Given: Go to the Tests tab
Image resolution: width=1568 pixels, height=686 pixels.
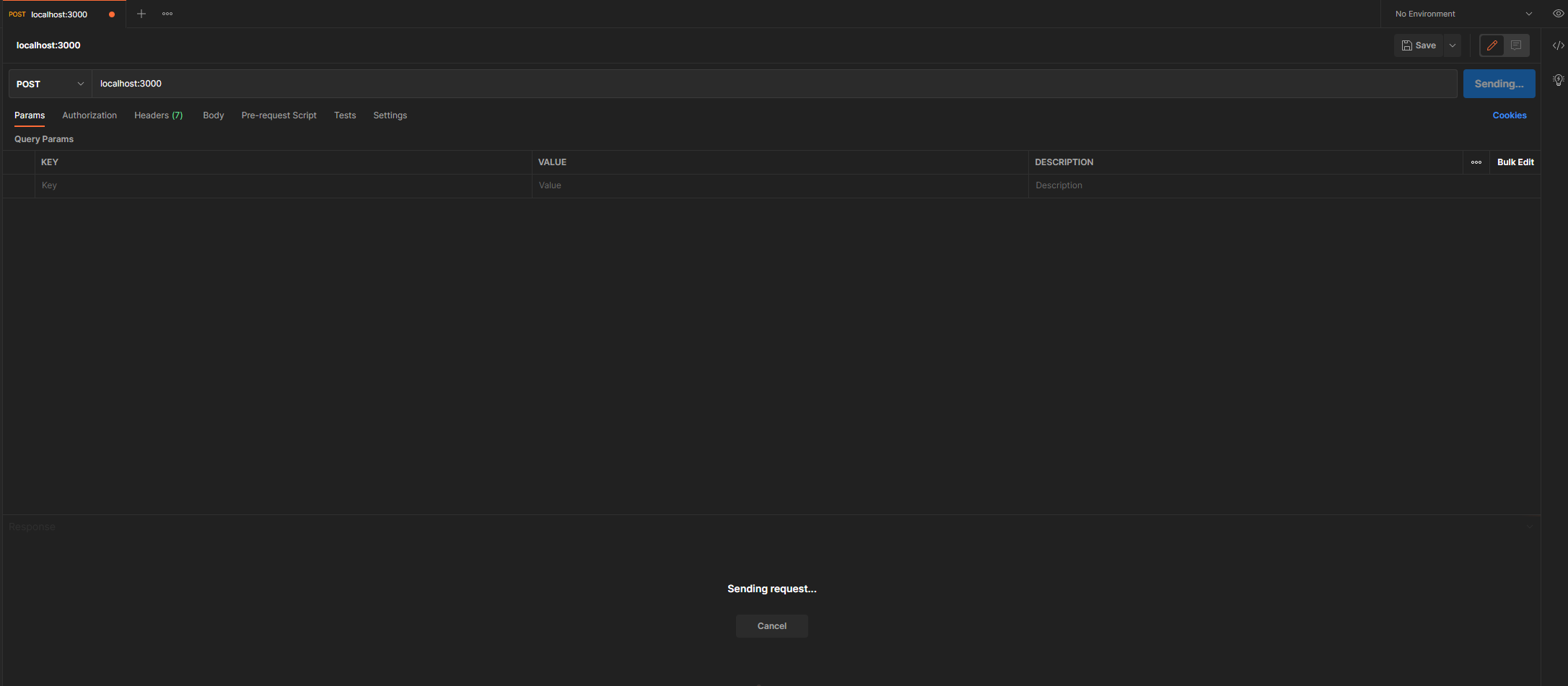Looking at the screenshot, I should click(x=345, y=115).
